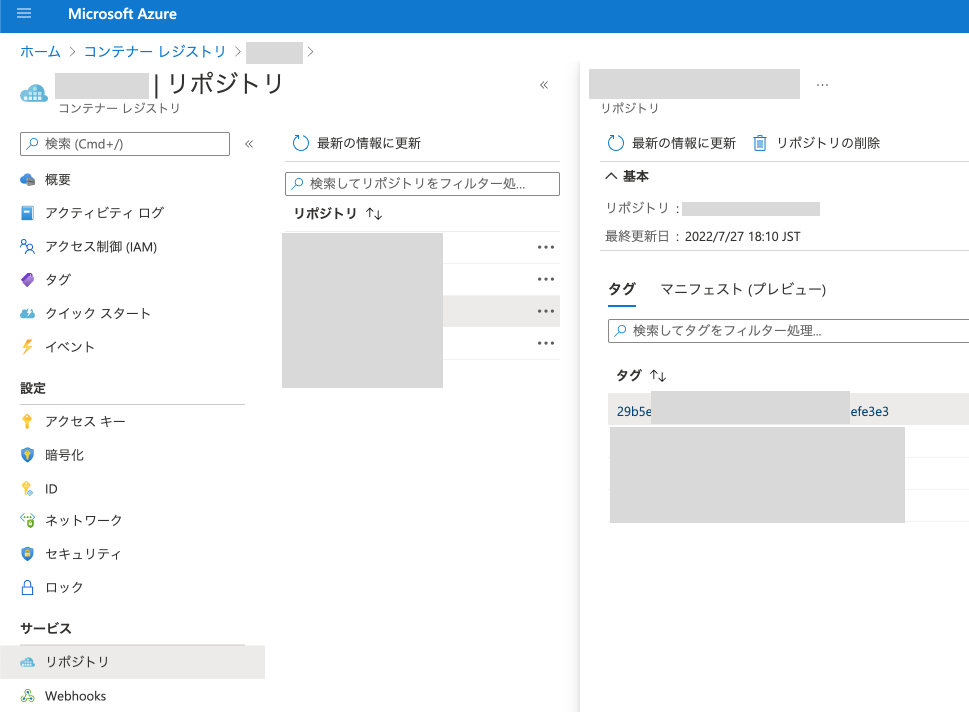Open ellipsis menu beside repository detail title
The height and width of the screenshot is (712, 969).
pos(822,85)
